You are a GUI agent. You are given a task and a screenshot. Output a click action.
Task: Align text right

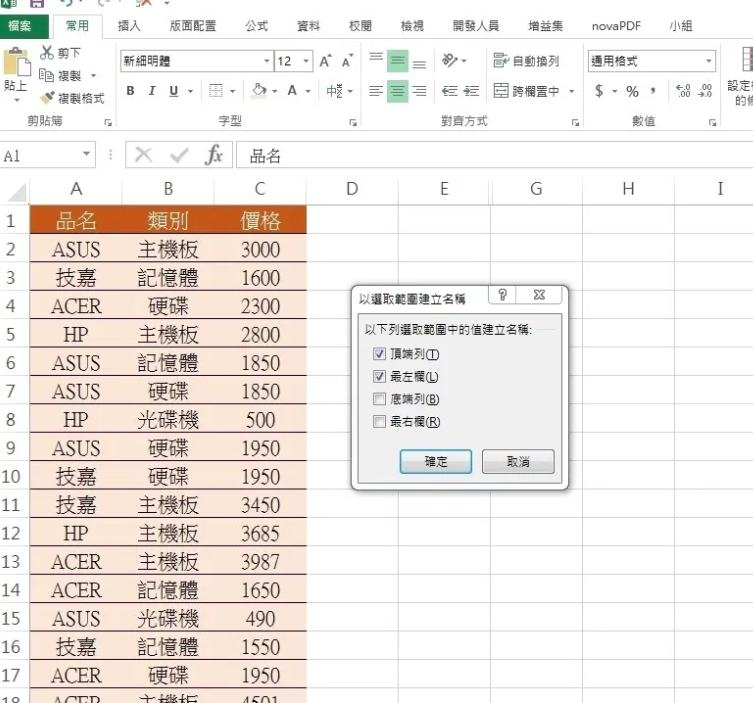[419, 91]
